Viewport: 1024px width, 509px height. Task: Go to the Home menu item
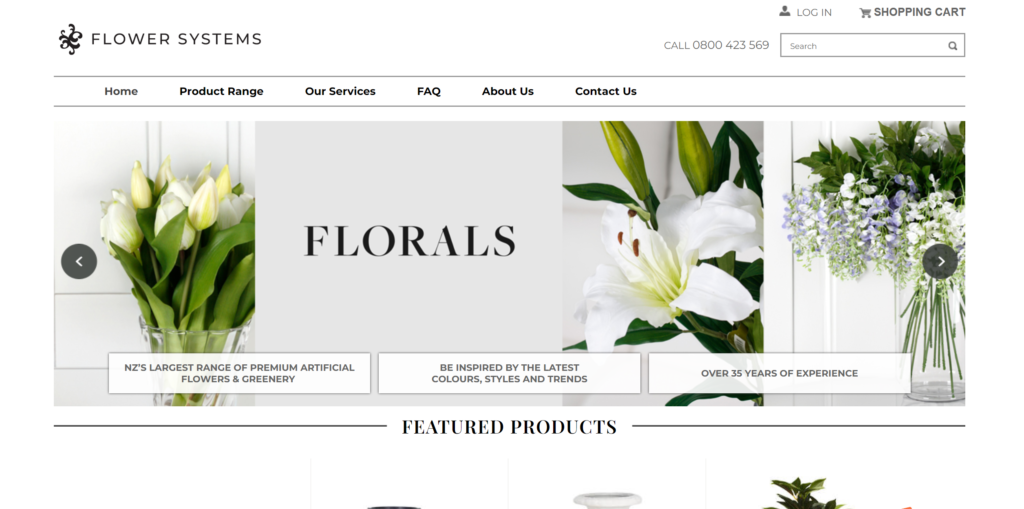tap(121, 91)
